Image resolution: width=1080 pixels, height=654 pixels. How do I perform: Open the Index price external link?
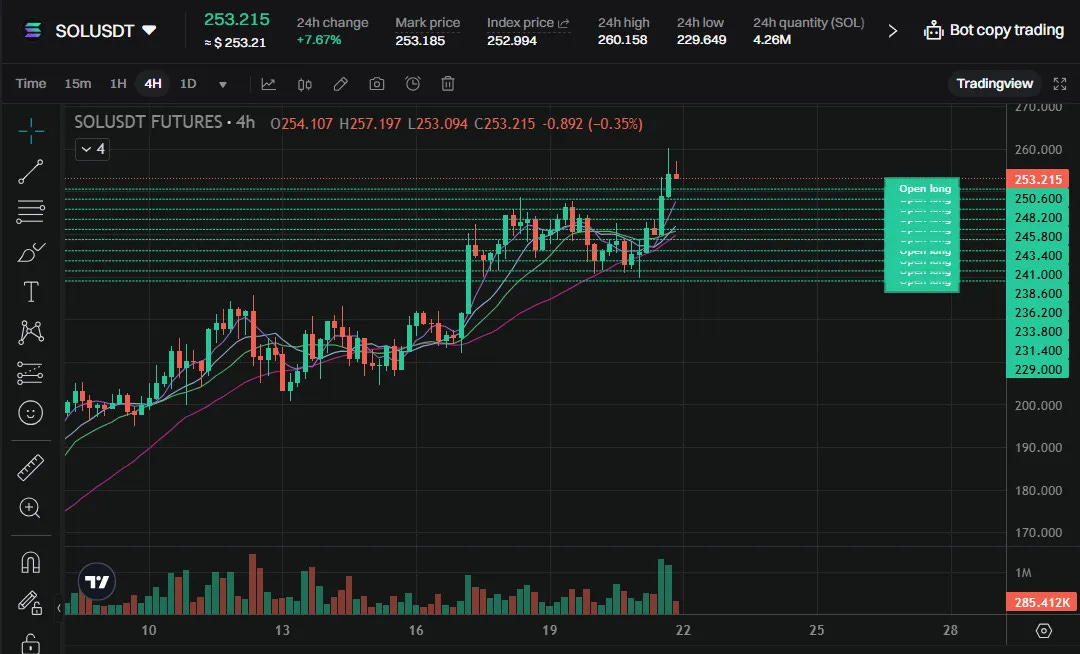(563, 21)
